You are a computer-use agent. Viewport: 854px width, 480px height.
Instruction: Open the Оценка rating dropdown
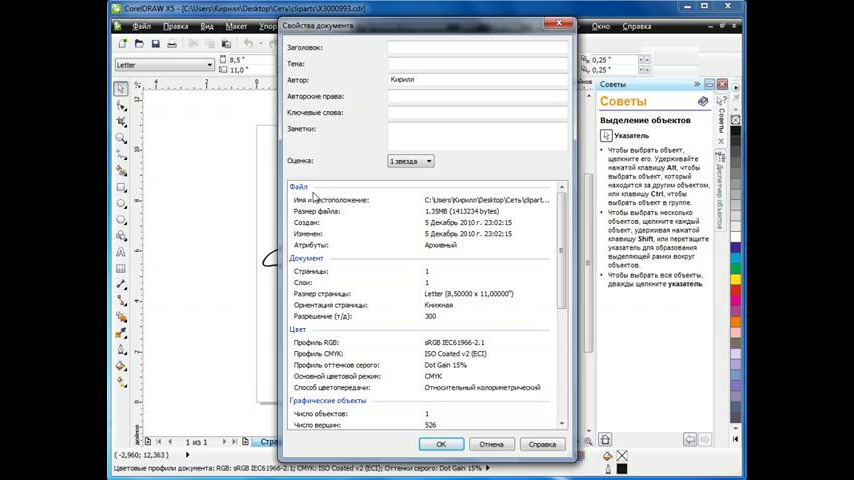[411, 161]
